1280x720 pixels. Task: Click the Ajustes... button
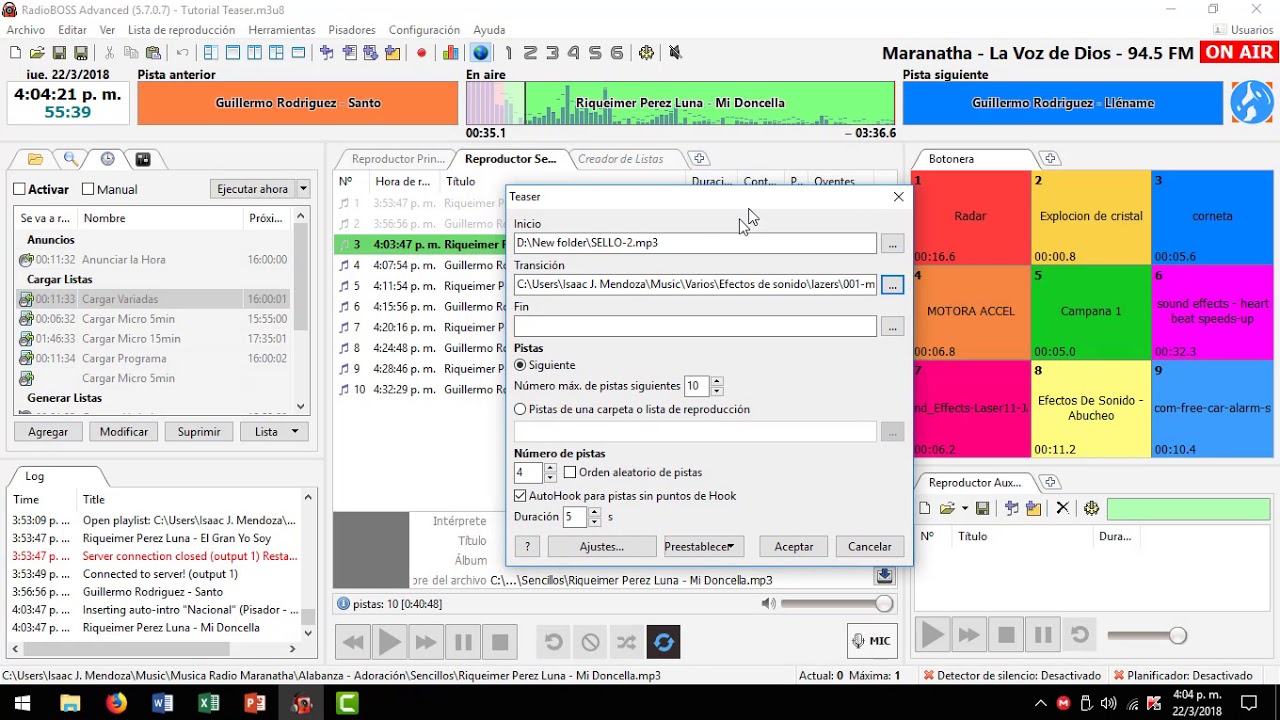click(x=602, y=546)
